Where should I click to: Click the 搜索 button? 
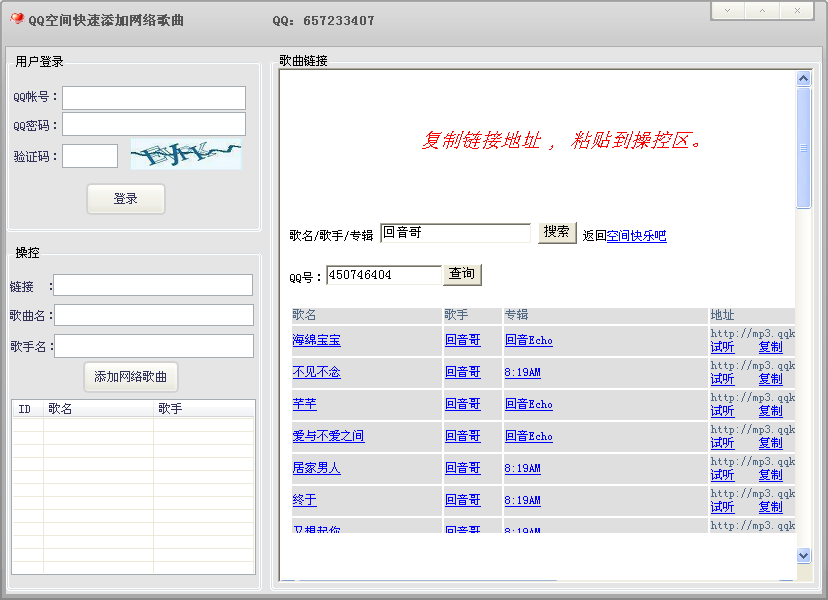[557, 232]
